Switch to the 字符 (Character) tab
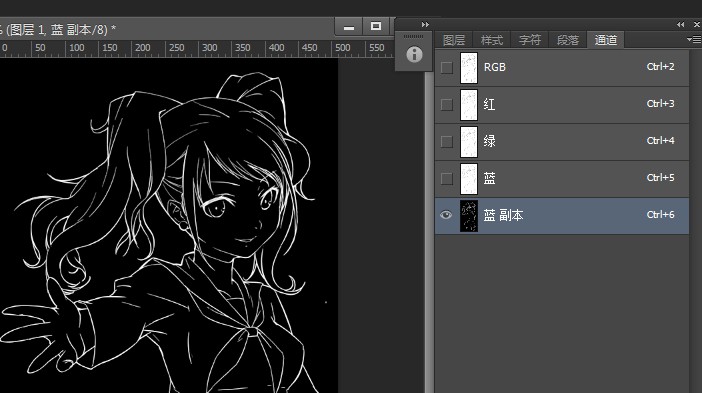 coord(530,40)
